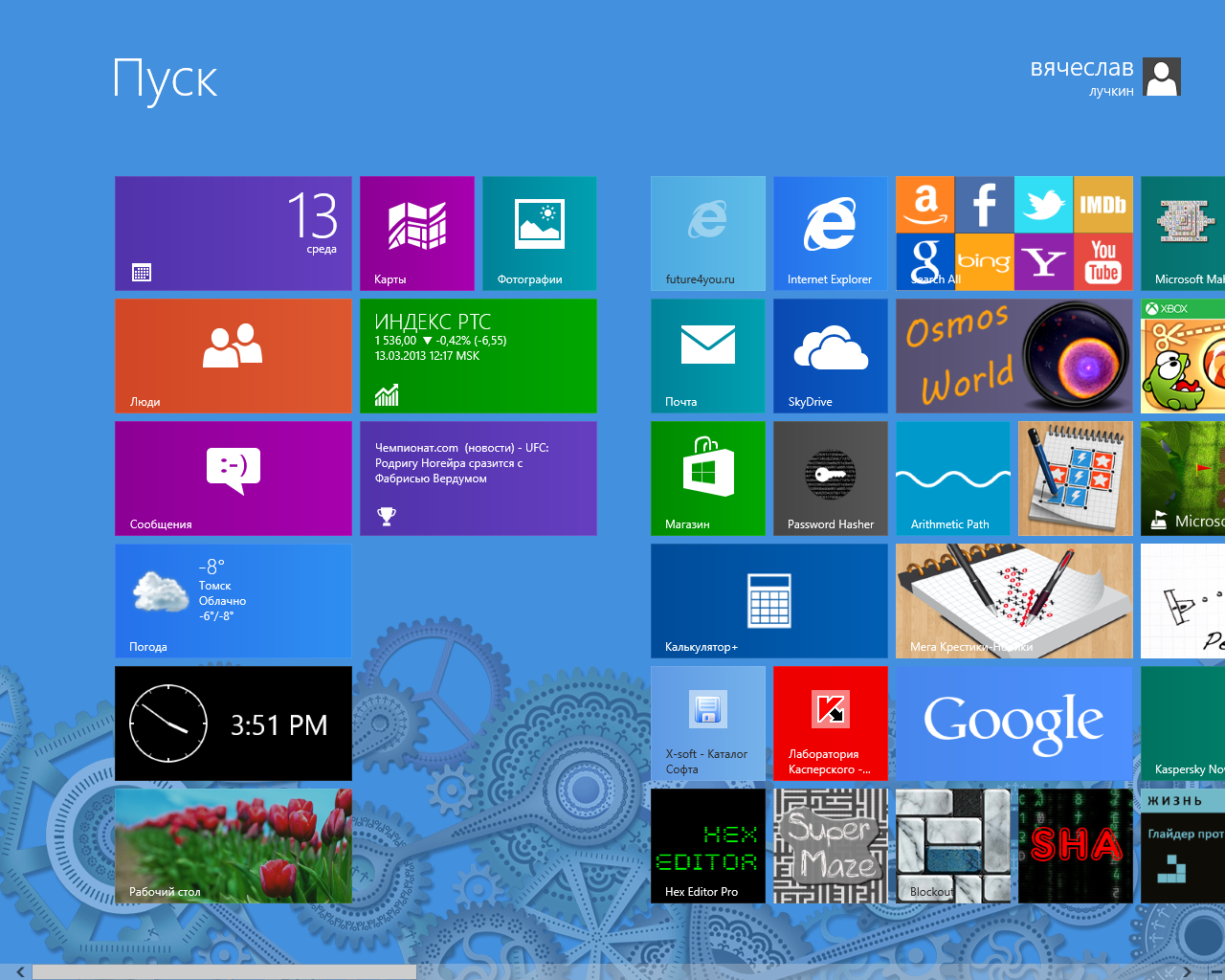The width and height of the screenshot is (1225, 980).
Task: Click the horizontal scrollbar thumb
Action: point(224,972)
